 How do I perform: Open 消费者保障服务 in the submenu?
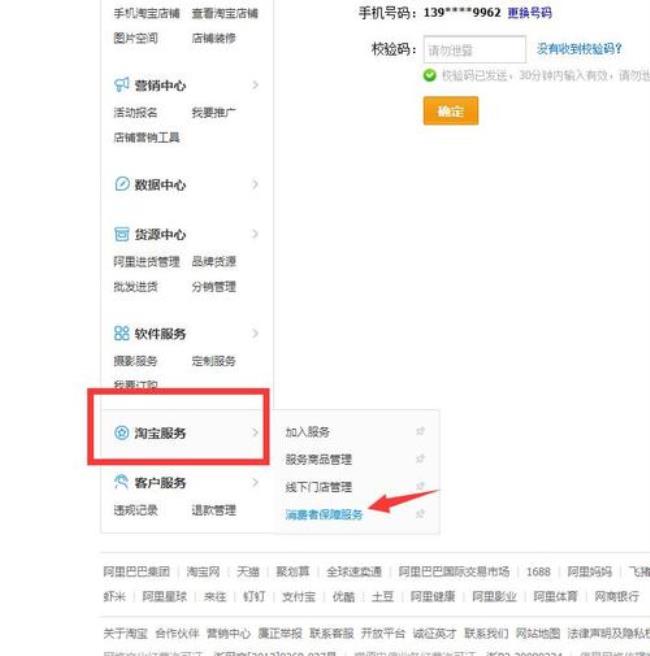pos(324,515)
